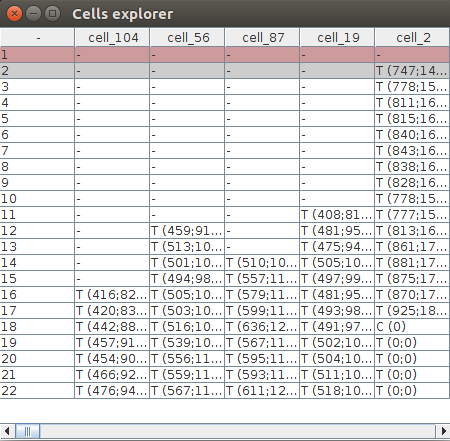Select cell T (513;10... in cell_56 column

click(187, 247)
